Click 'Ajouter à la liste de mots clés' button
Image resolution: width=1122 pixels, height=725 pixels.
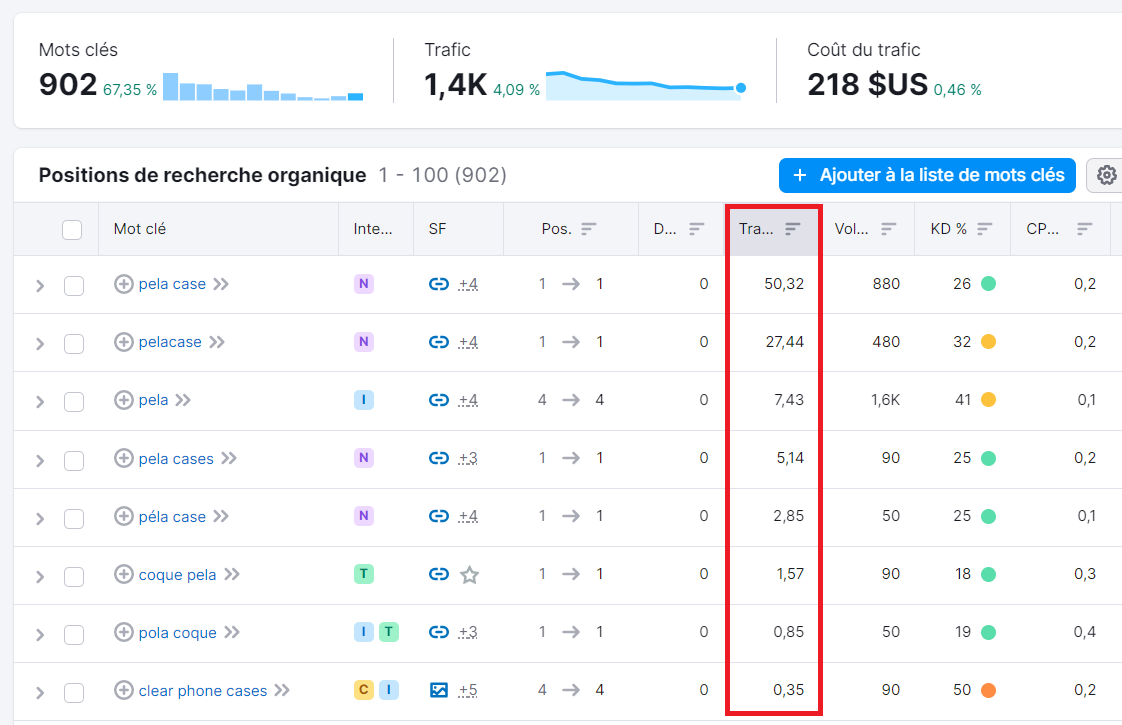(x=927, y=175)
